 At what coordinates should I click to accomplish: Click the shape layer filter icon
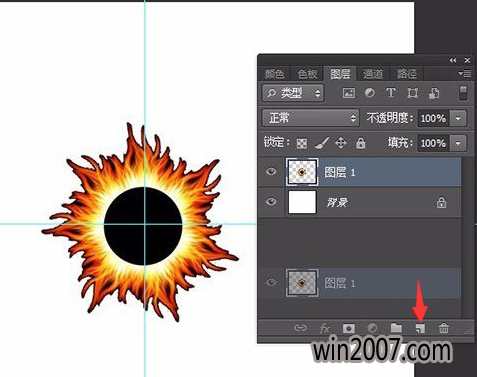coord(413,93)
